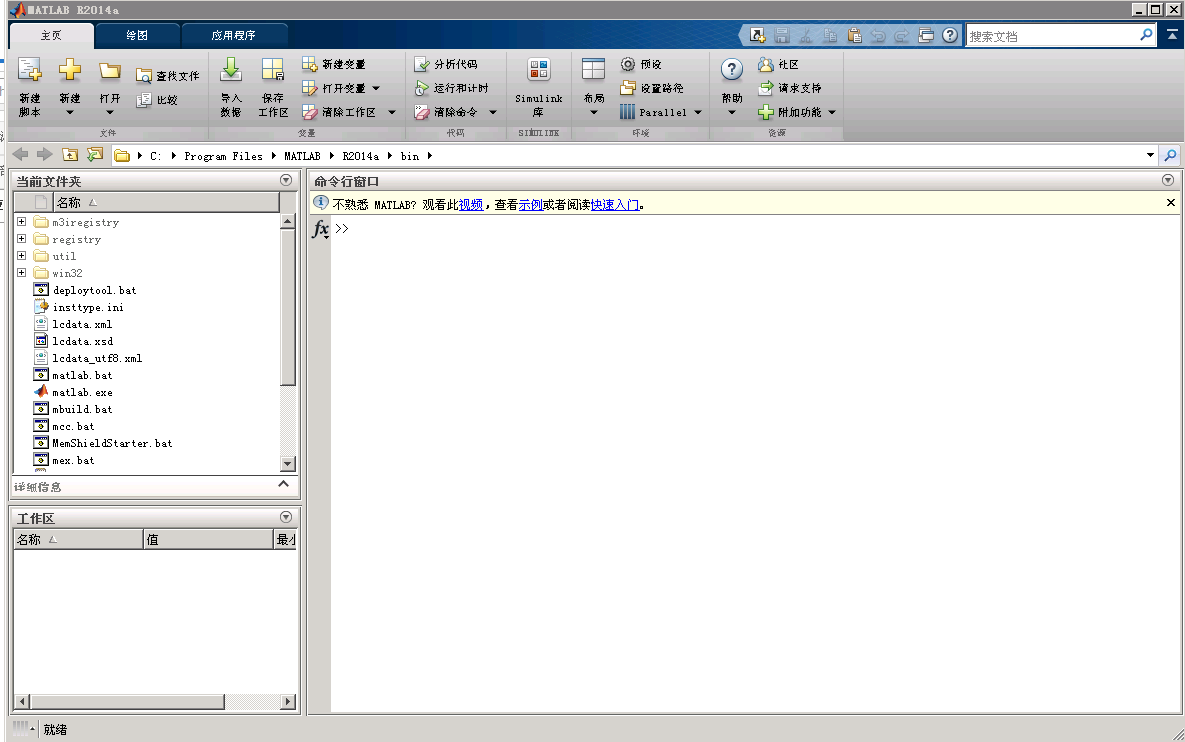Screen dimensions: 1185x742
Task: Open the Getting Started (快速入门) link
Action: [615, 205]
